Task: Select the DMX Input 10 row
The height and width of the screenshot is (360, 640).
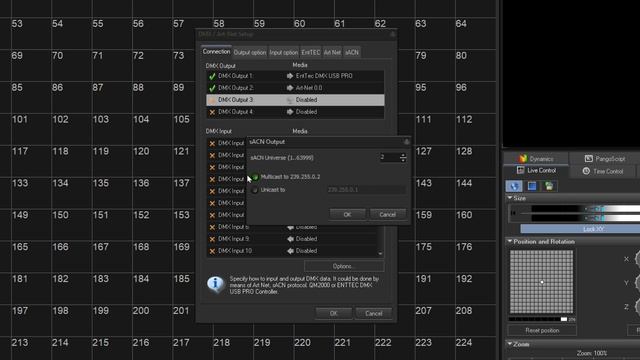Action: [x=292, y=251]
